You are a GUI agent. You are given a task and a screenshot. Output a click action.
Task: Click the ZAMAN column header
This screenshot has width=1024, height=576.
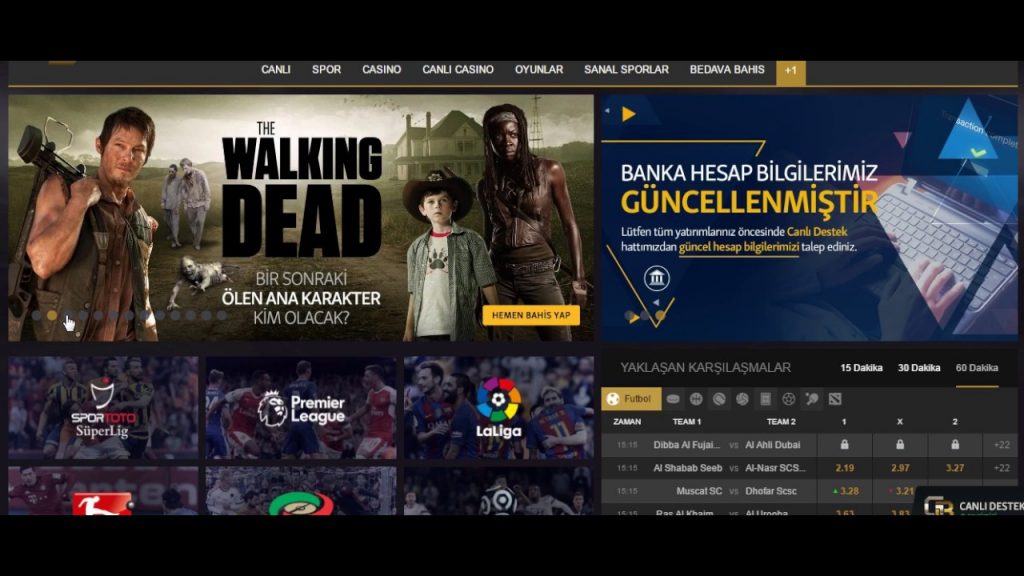tap(627, 422)
